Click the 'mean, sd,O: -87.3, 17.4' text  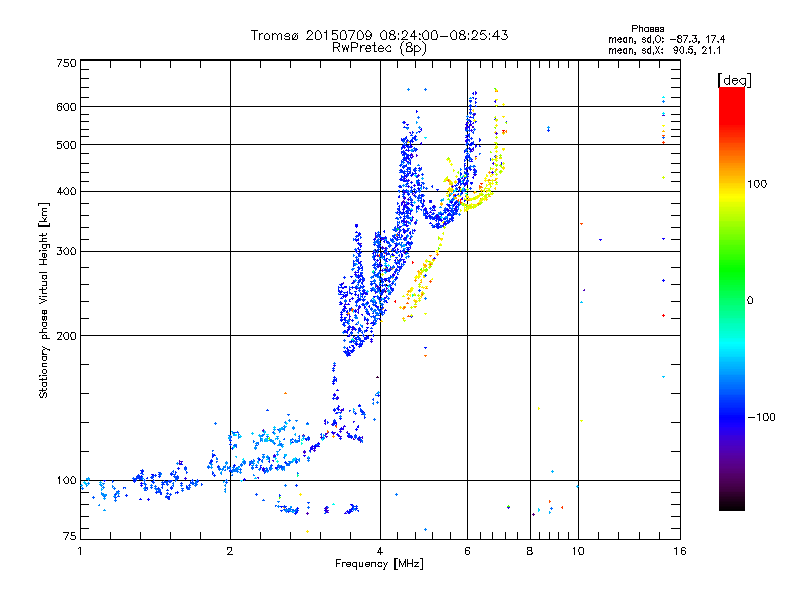pos(666,39)
